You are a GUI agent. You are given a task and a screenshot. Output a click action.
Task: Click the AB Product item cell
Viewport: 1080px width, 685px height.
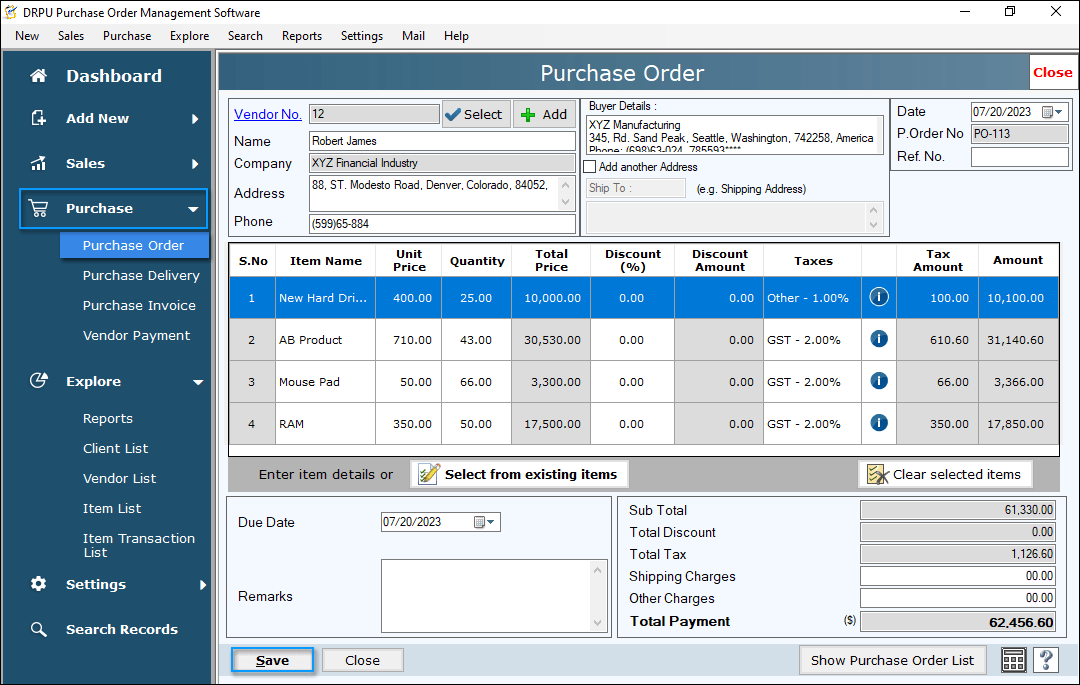[x=325, y=340]
